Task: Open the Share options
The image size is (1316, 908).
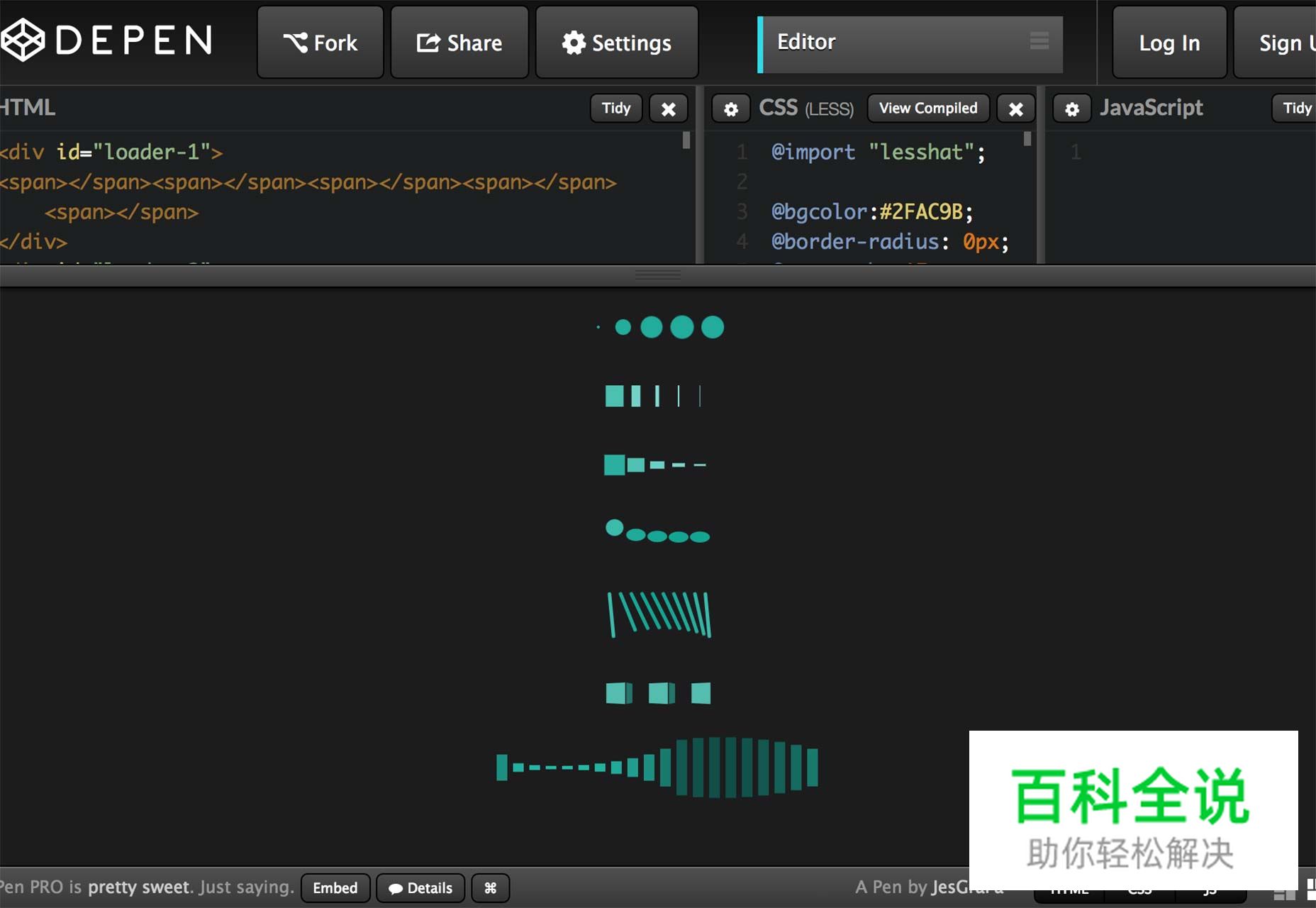Action: [x=459, y=43]
